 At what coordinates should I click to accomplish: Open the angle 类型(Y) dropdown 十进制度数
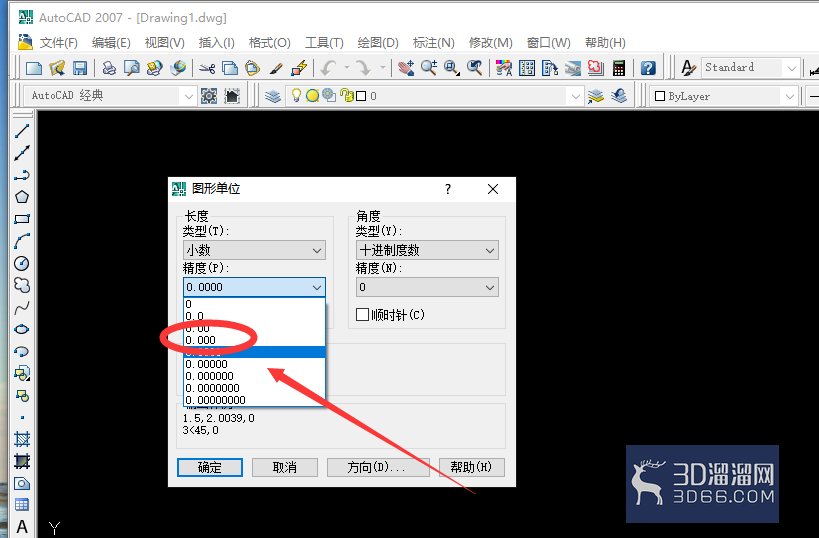[x=427, y=250]
